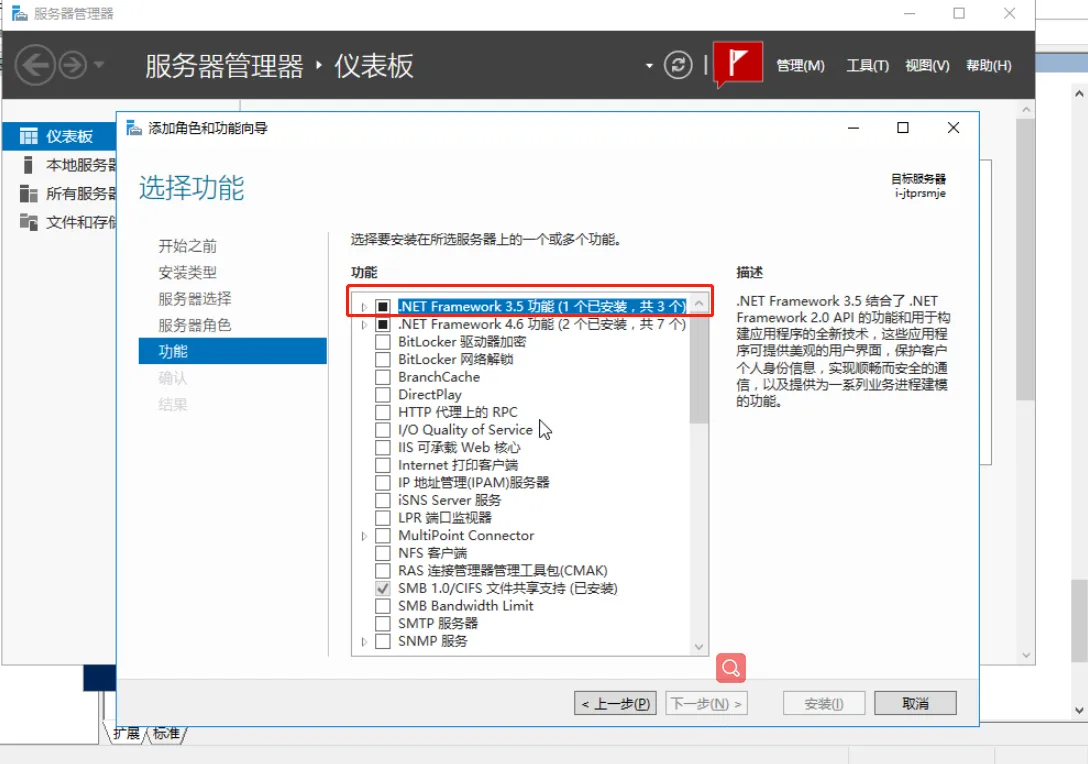Click the Server Manager refresh icon

(677, 64)
